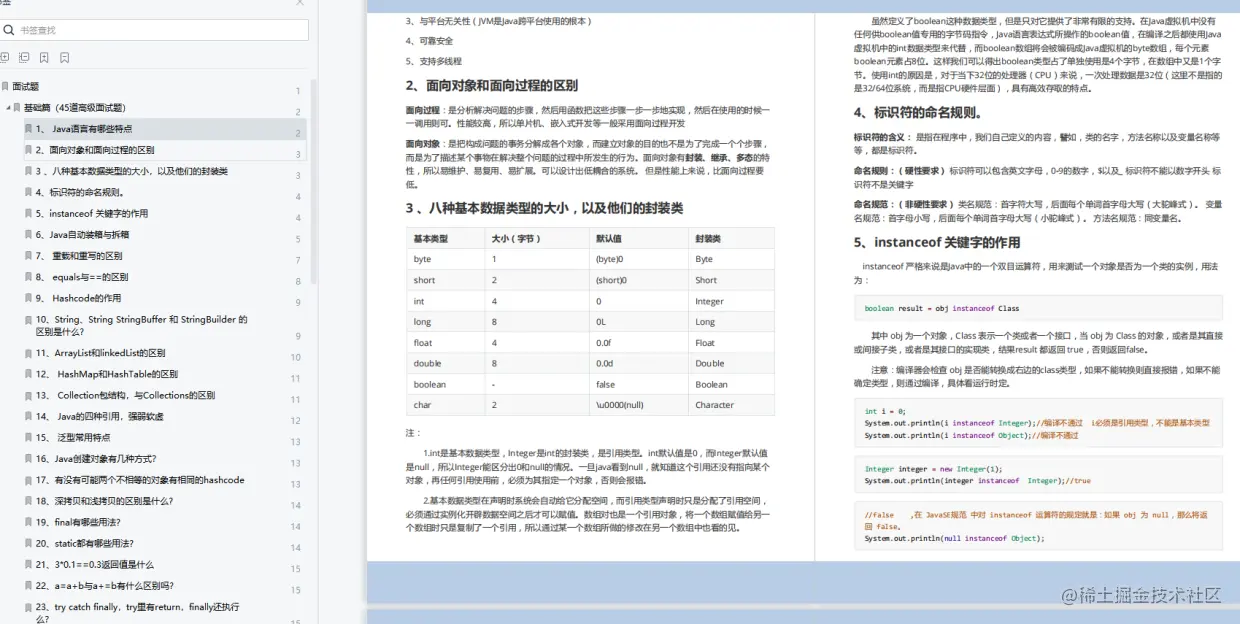Click code line 'int i = 0;'

(x=885, y=411)
